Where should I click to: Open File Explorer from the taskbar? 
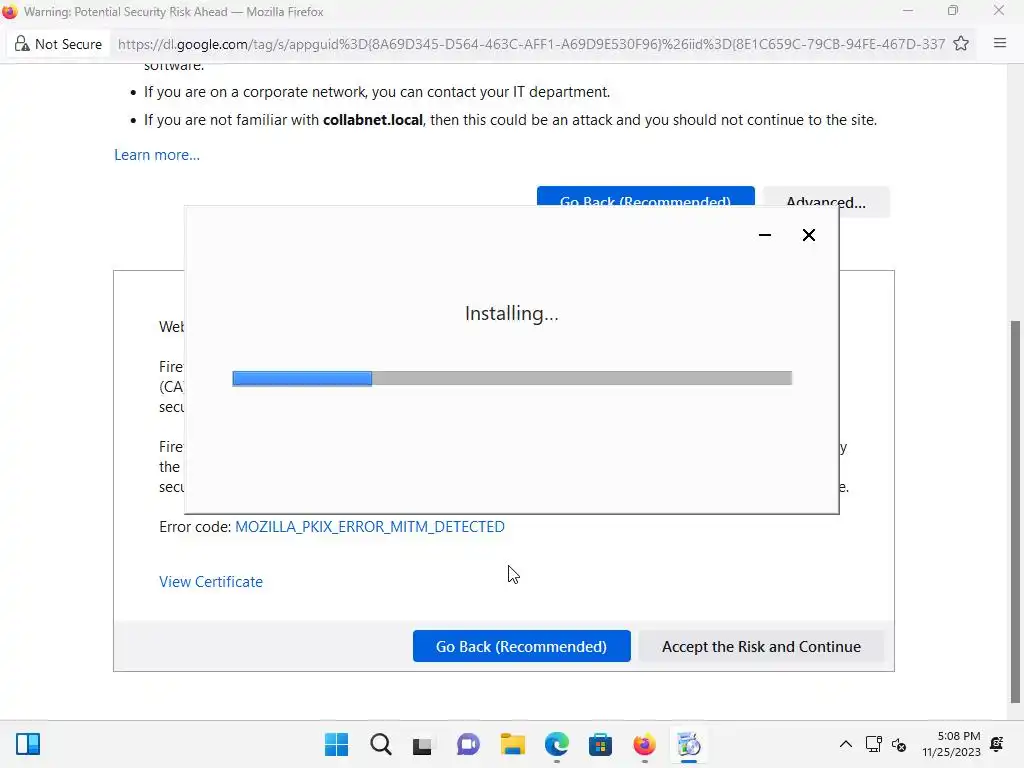pyautogui.click(x=513, y=744)
